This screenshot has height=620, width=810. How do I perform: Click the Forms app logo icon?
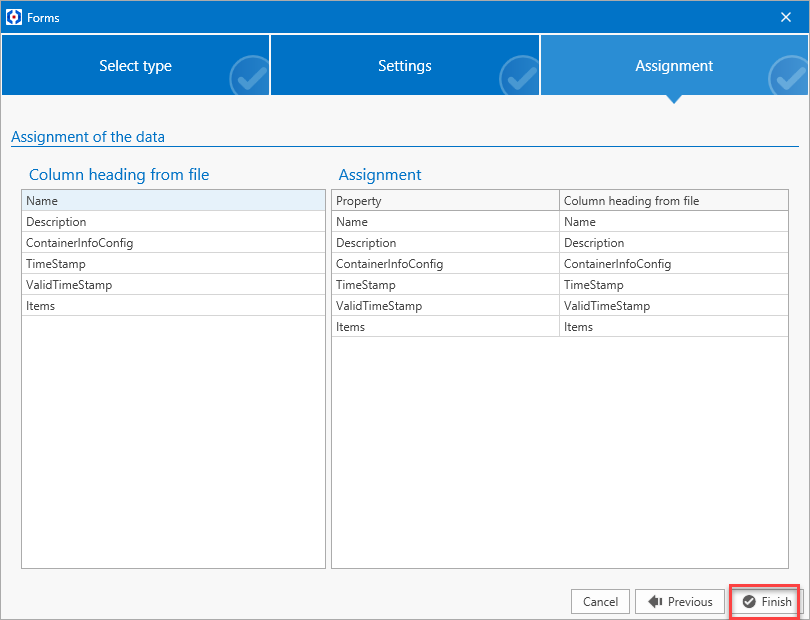(14, 17)
